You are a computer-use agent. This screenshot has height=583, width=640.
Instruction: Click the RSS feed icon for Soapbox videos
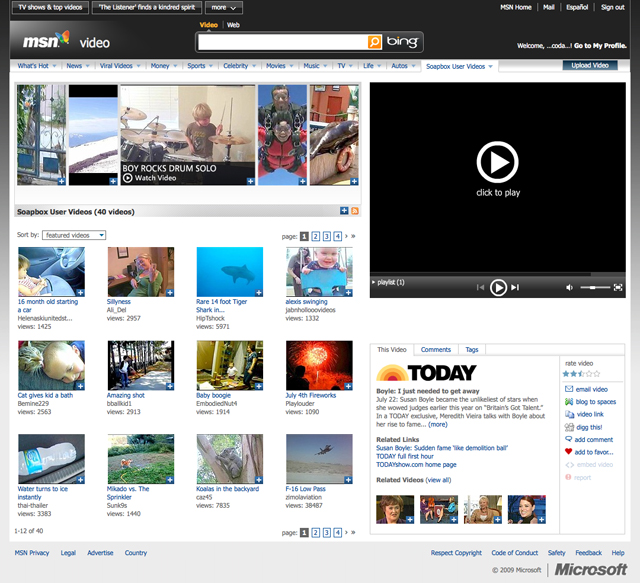[355, 211]
